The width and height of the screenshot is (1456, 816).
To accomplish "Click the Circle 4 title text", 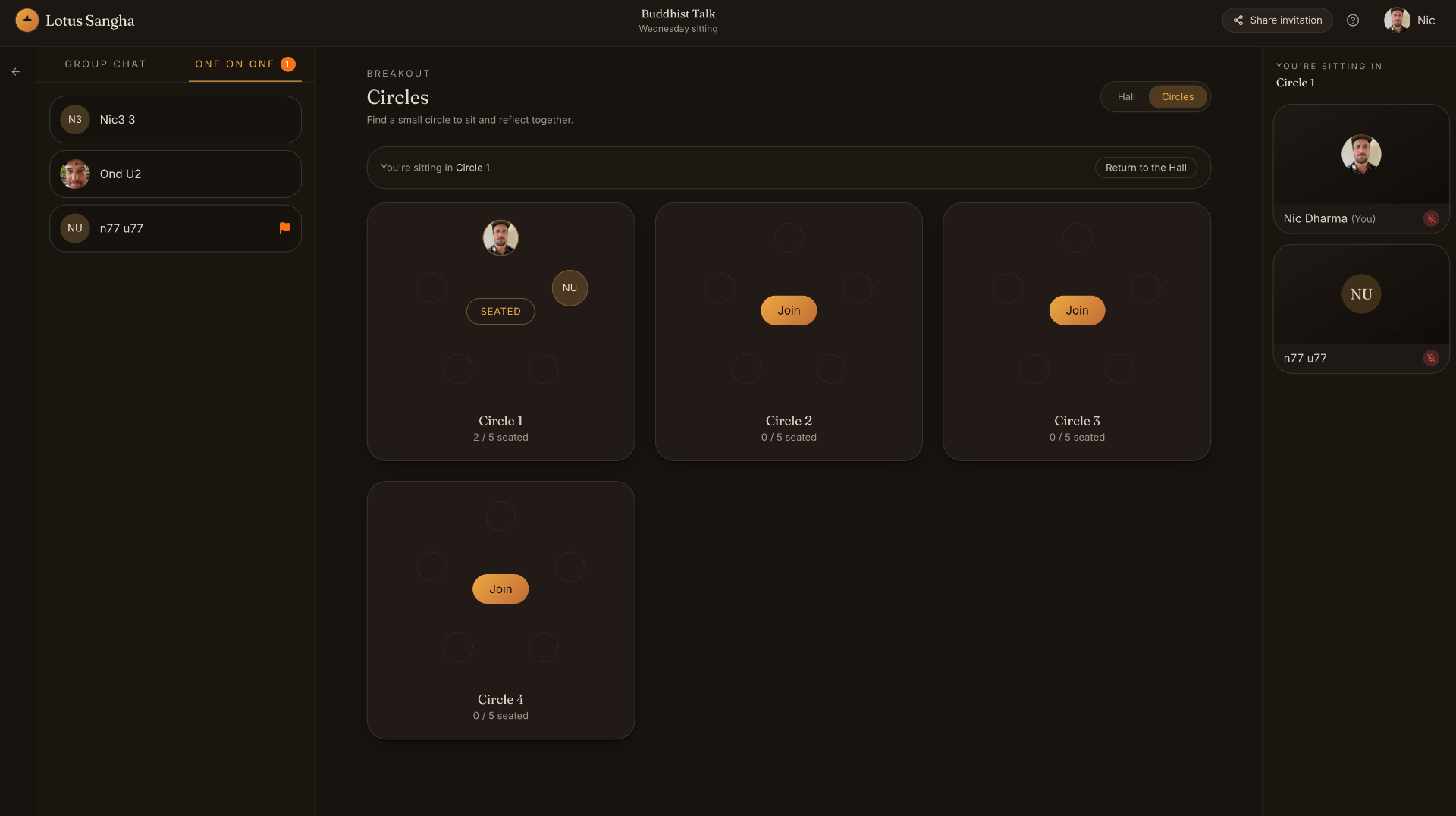I will point(500,700).
